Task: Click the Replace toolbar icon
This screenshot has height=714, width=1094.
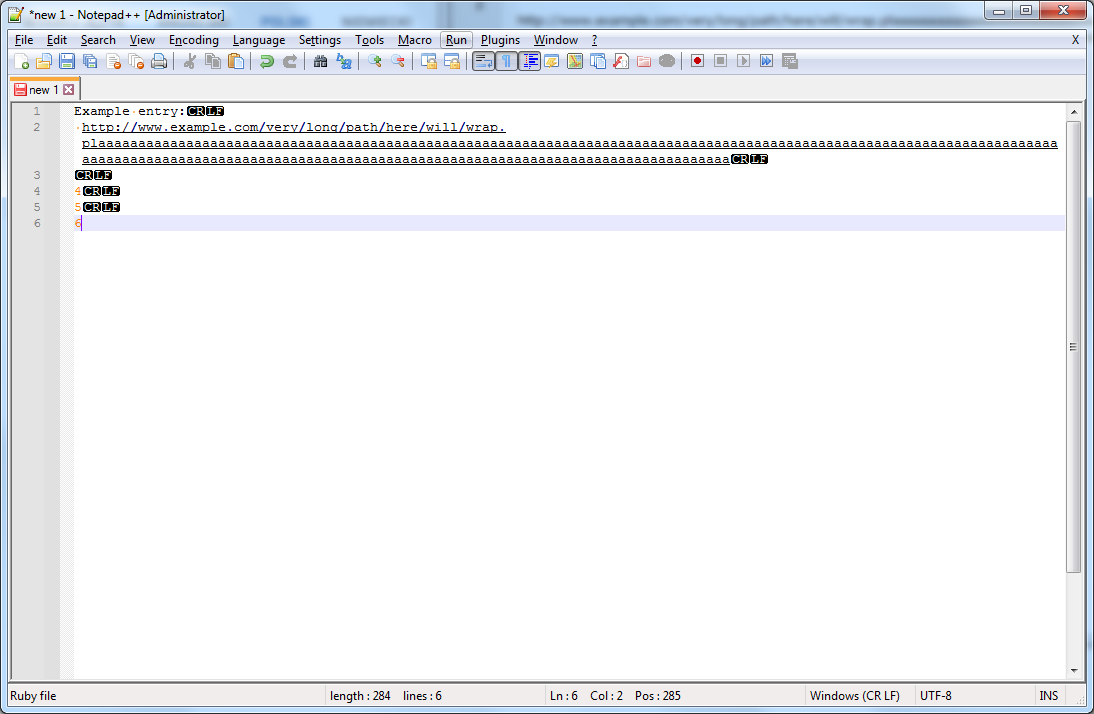Action: [344, 61]
